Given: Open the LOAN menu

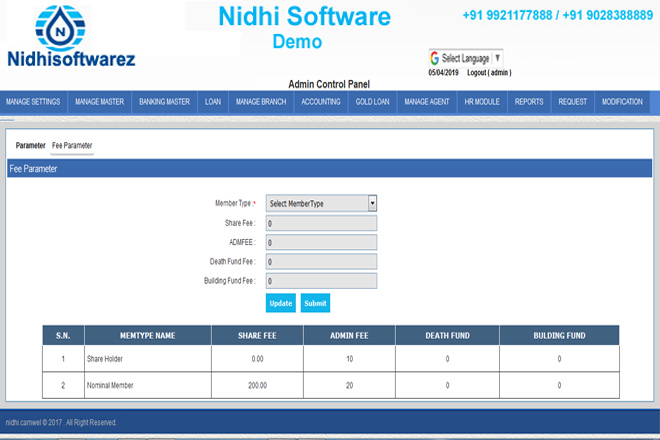Looking at the screenshot, I should tap(213, 102).
